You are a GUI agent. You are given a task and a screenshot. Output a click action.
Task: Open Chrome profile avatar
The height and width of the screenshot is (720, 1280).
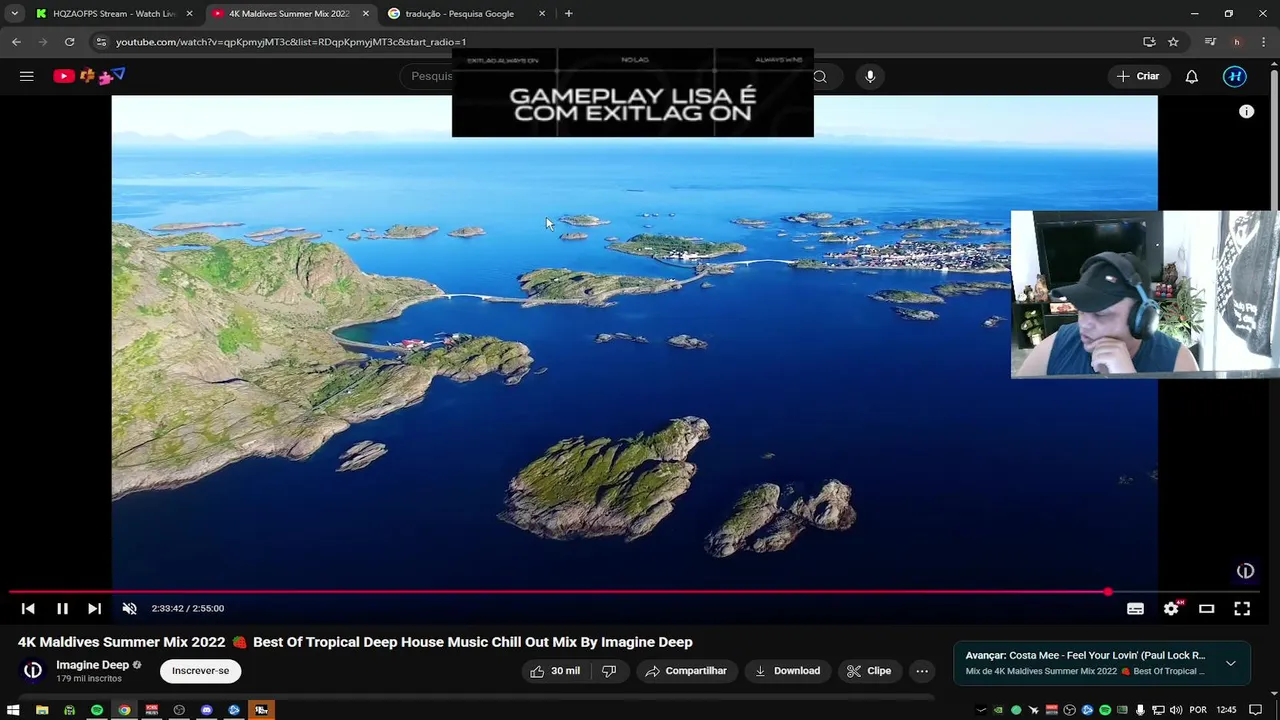[x=1237, y=42]
